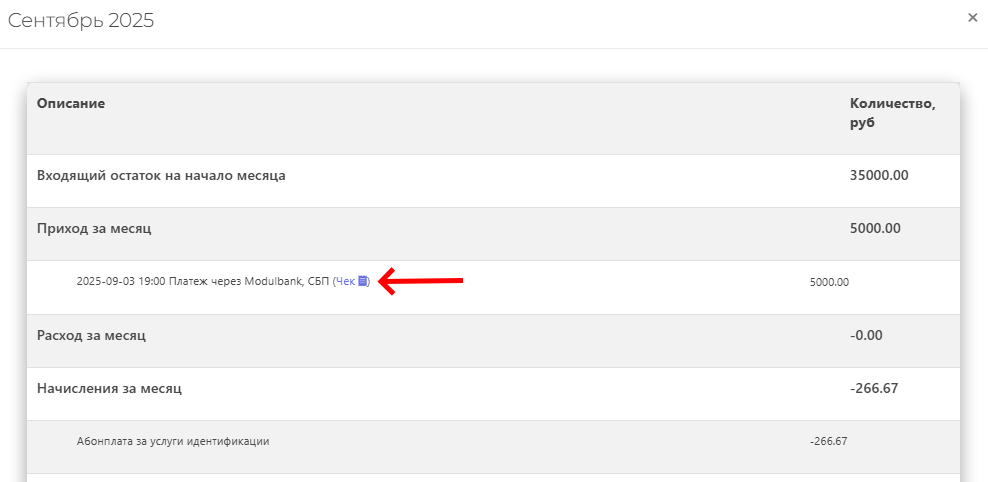
Task: Click the Входящий остаток на начало месяца row
Action: pyautogui.click(x=161, y=175)
